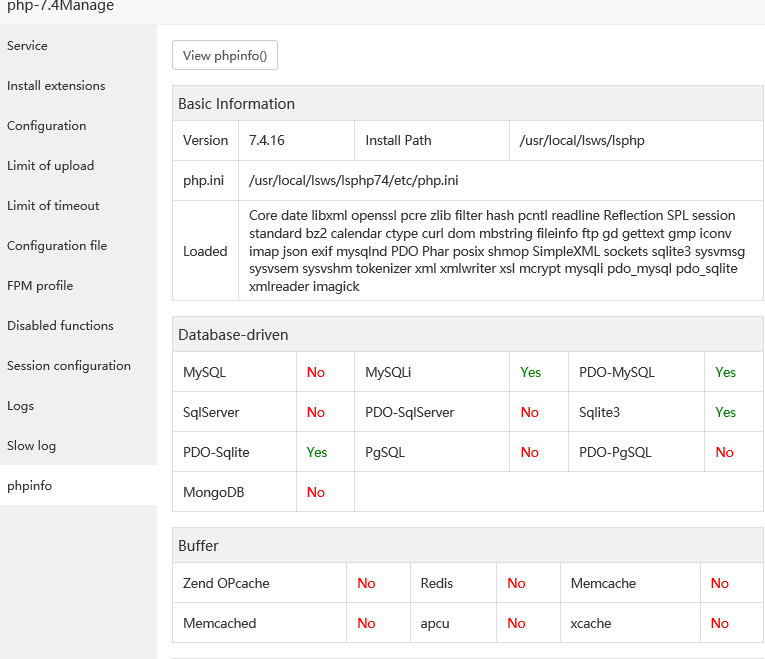Select FPM profile in sidebar
Image resolution: width=765 pixels, height=659 pixels.
[x=40, y=286]
